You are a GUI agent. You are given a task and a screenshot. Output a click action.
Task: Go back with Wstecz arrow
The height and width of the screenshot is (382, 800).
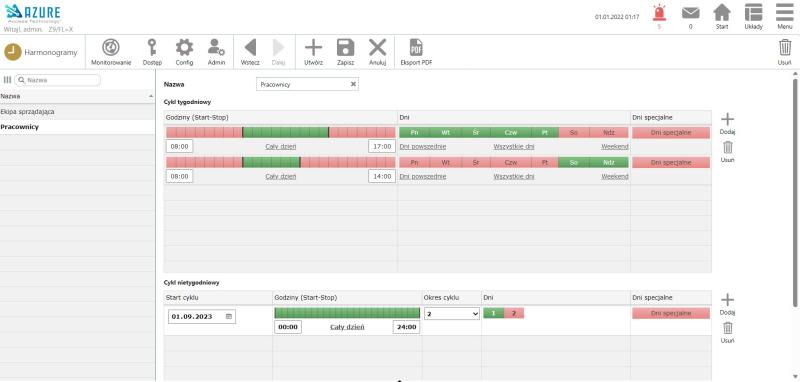coord(250,52)
